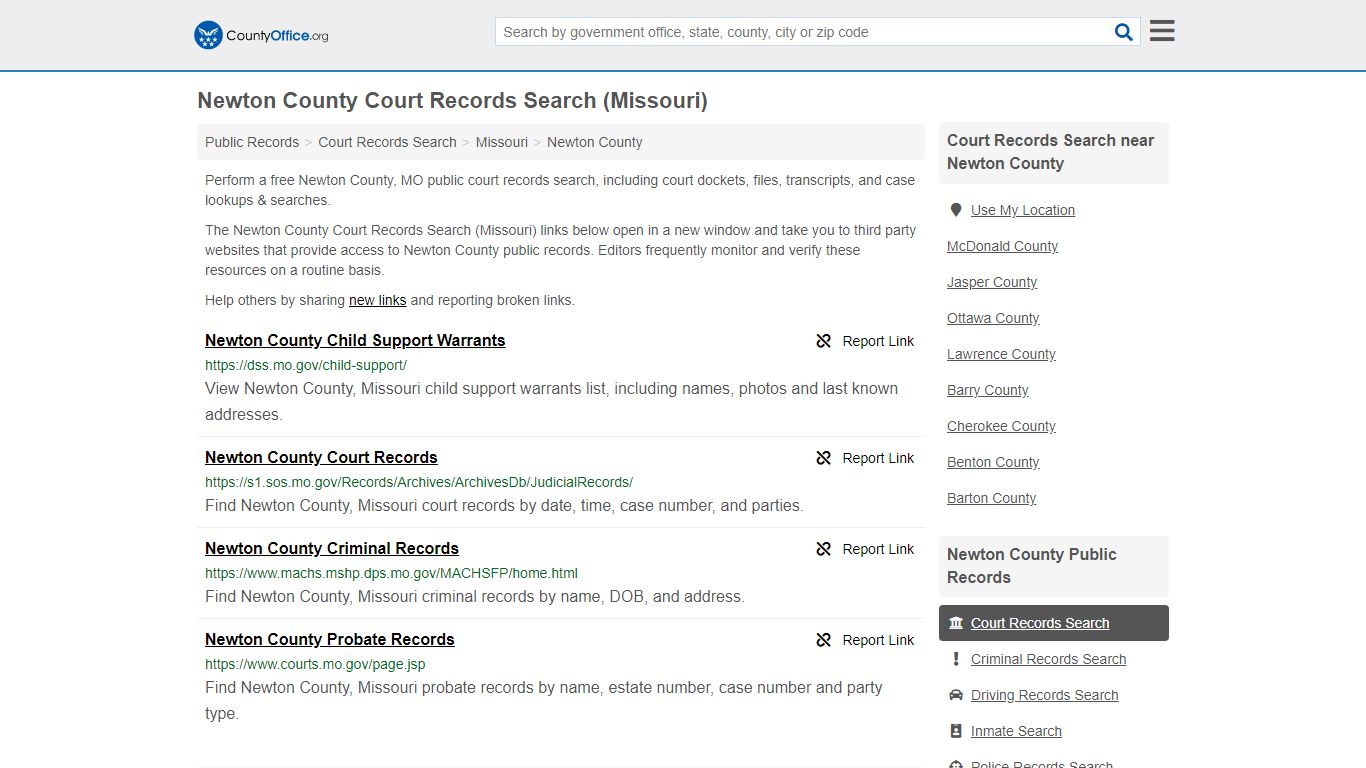Image resolution: width=1366 pixels, height=768 pixels.
Task: Click the 'new links' hyperlink
Action: point(377,300)
